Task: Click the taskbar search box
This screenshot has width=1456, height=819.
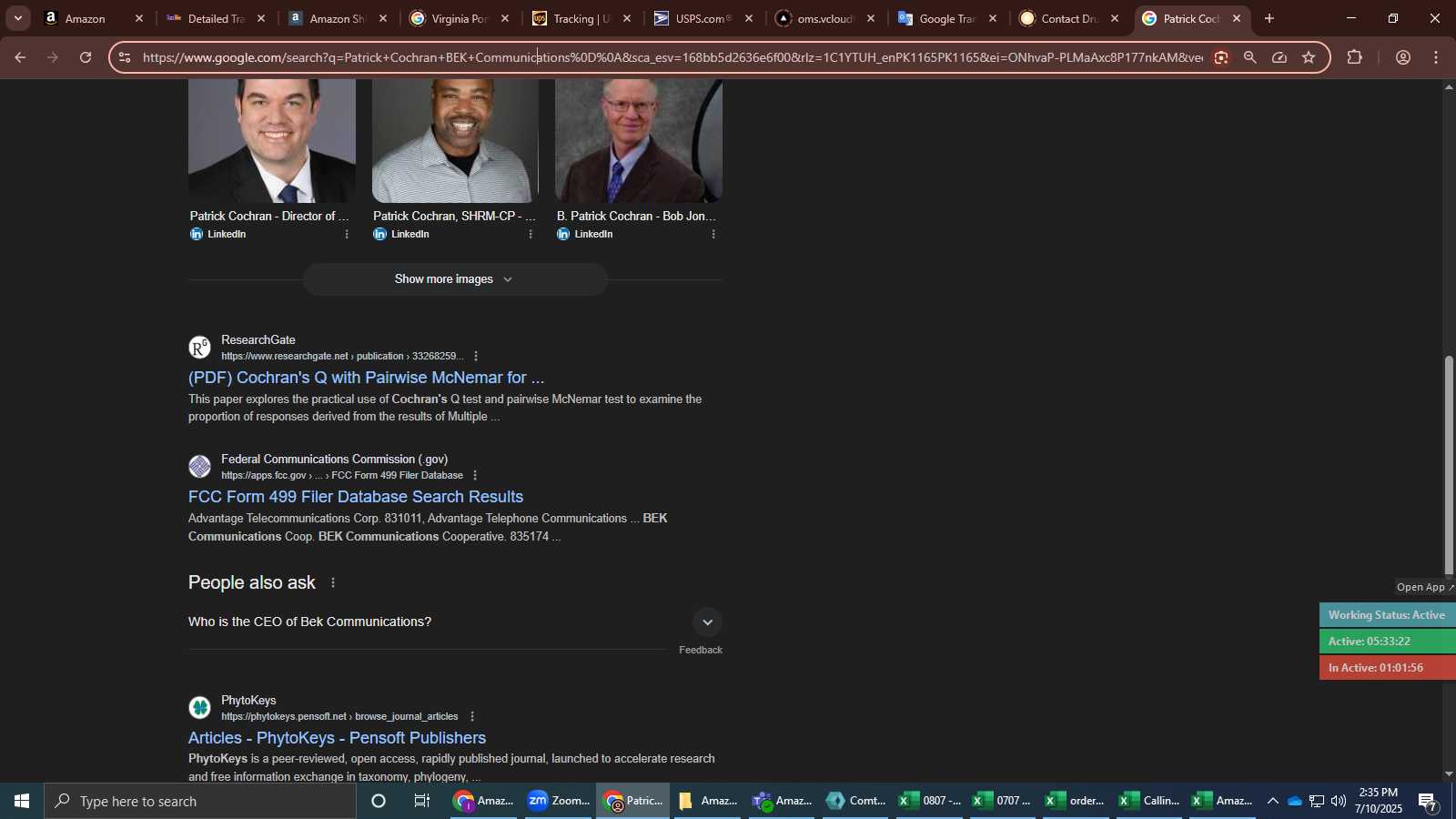Action: coord(200,801)
